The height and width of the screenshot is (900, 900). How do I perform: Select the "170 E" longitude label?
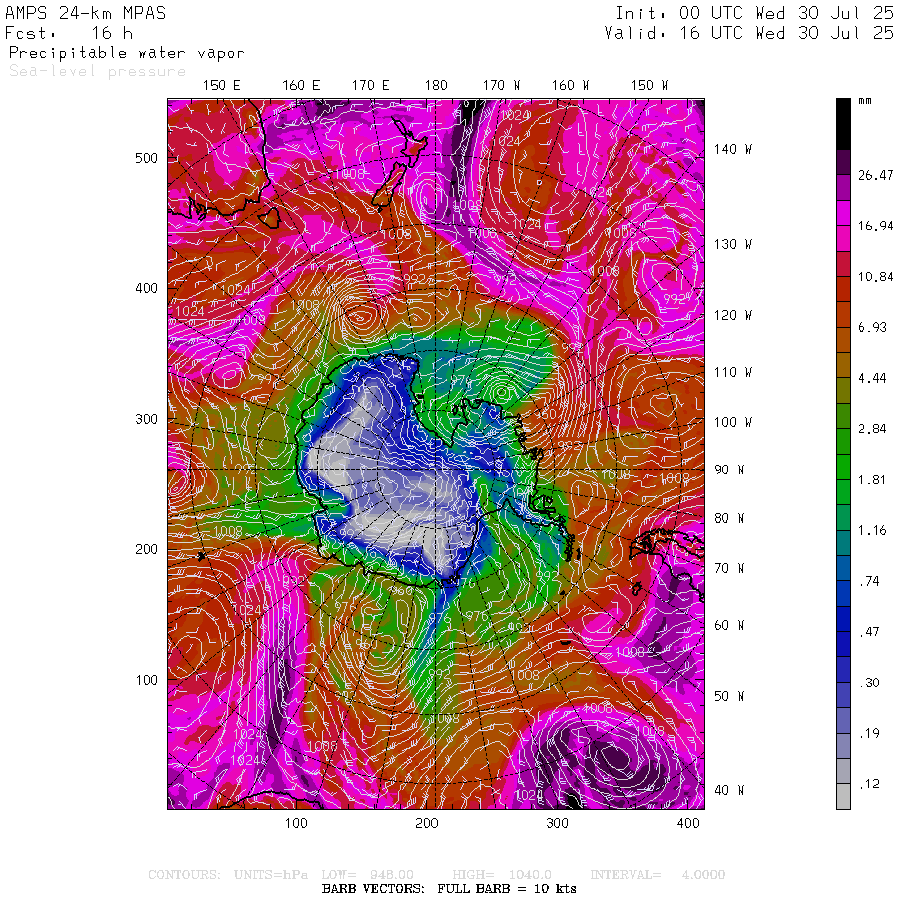[x=371, y=86]
